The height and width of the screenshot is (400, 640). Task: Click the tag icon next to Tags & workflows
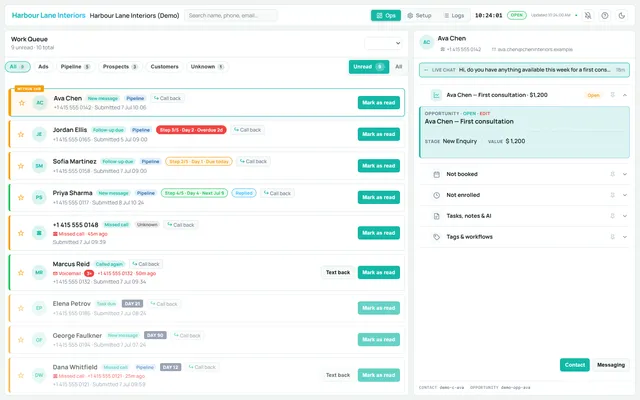click(x=436, y=237)
